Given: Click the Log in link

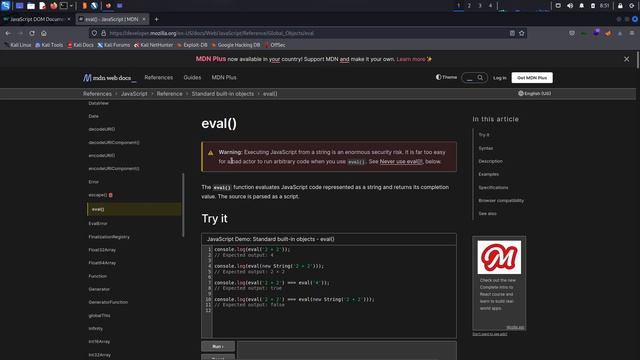Looking at the screenshot, I should click(500, 78).
